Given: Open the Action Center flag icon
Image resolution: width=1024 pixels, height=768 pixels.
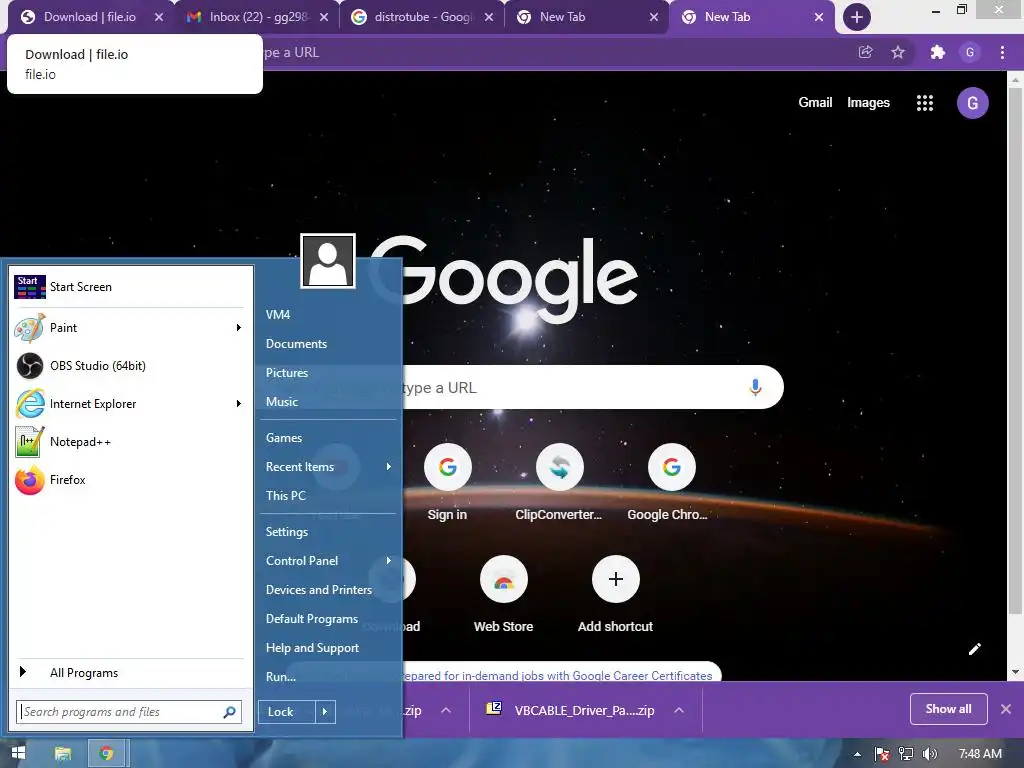Looking at the screenshot, I should [882, 754].
